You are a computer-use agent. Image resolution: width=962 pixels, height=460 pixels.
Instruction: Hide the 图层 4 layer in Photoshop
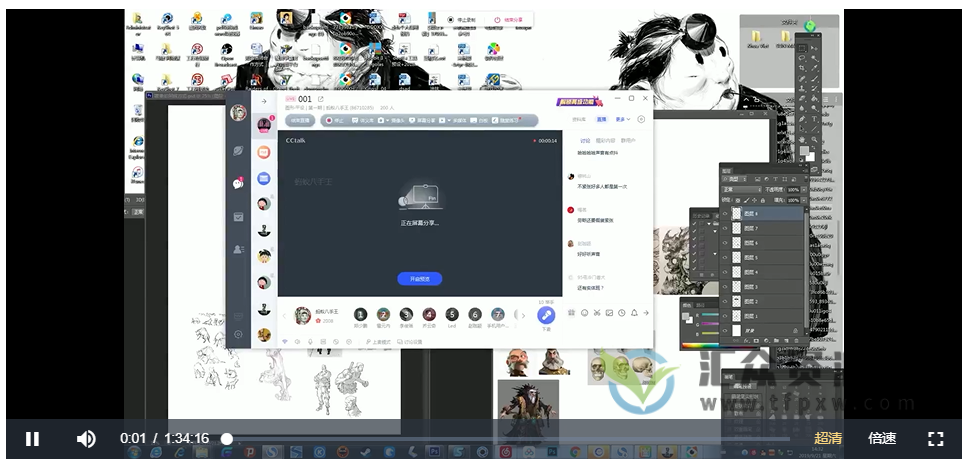tap(725, 272)
